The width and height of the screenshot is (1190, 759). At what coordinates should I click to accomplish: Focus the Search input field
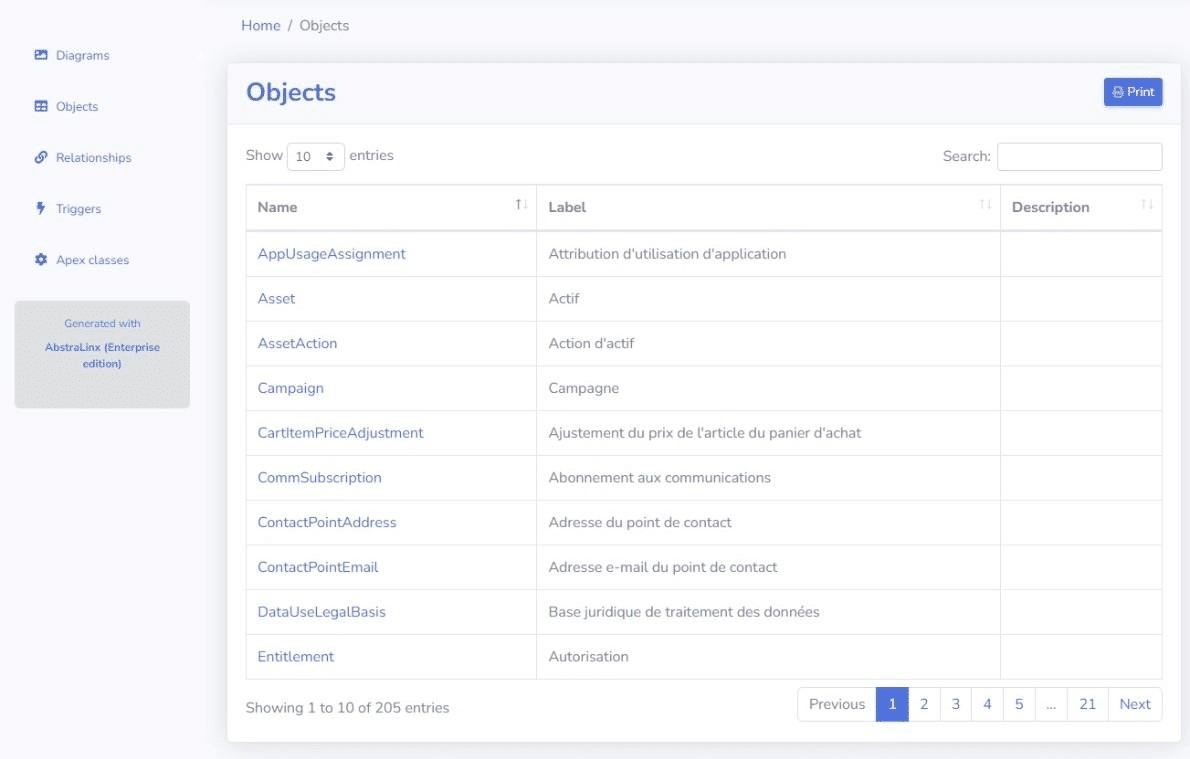1079,157
